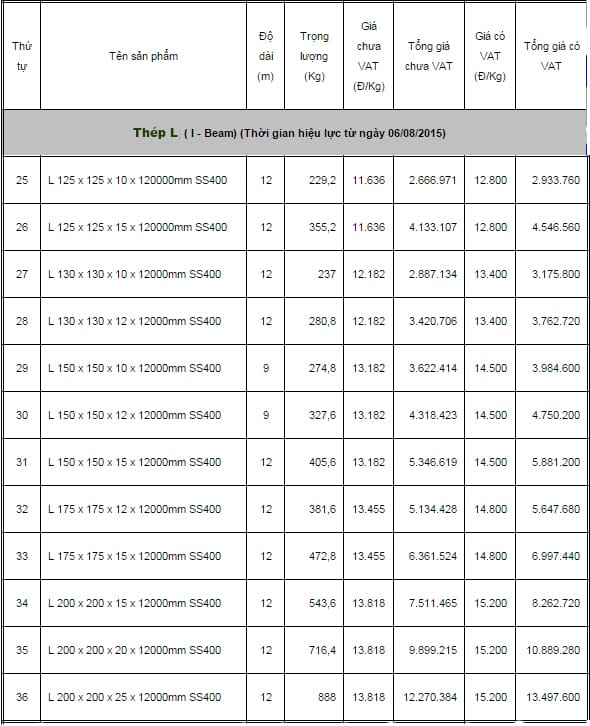Select total price 4.750.200 with VAT
Viewport: 590px width, 726px height.
556,415
